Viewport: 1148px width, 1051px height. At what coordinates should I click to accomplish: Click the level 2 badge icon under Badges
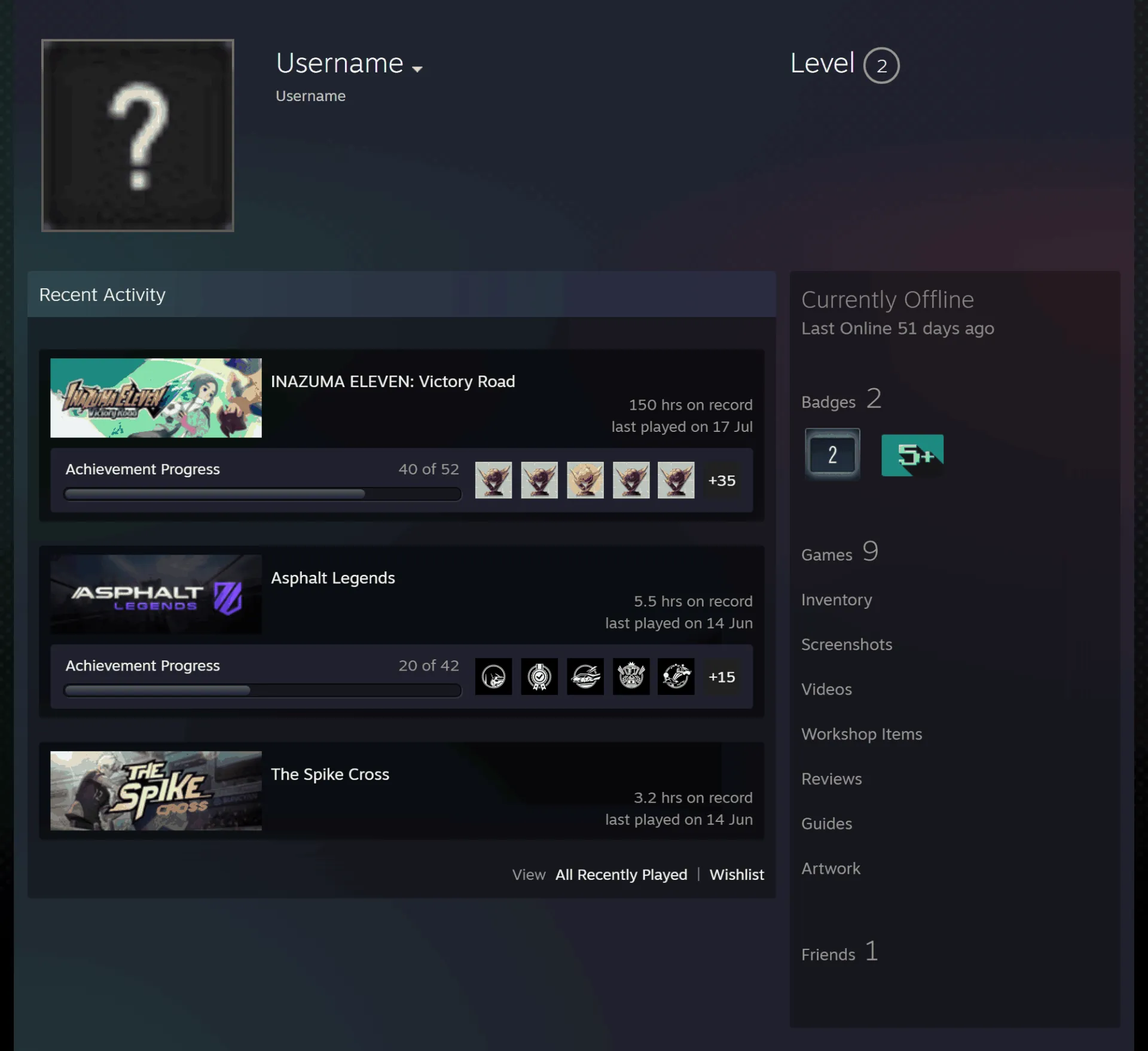[x=832, y=454]
